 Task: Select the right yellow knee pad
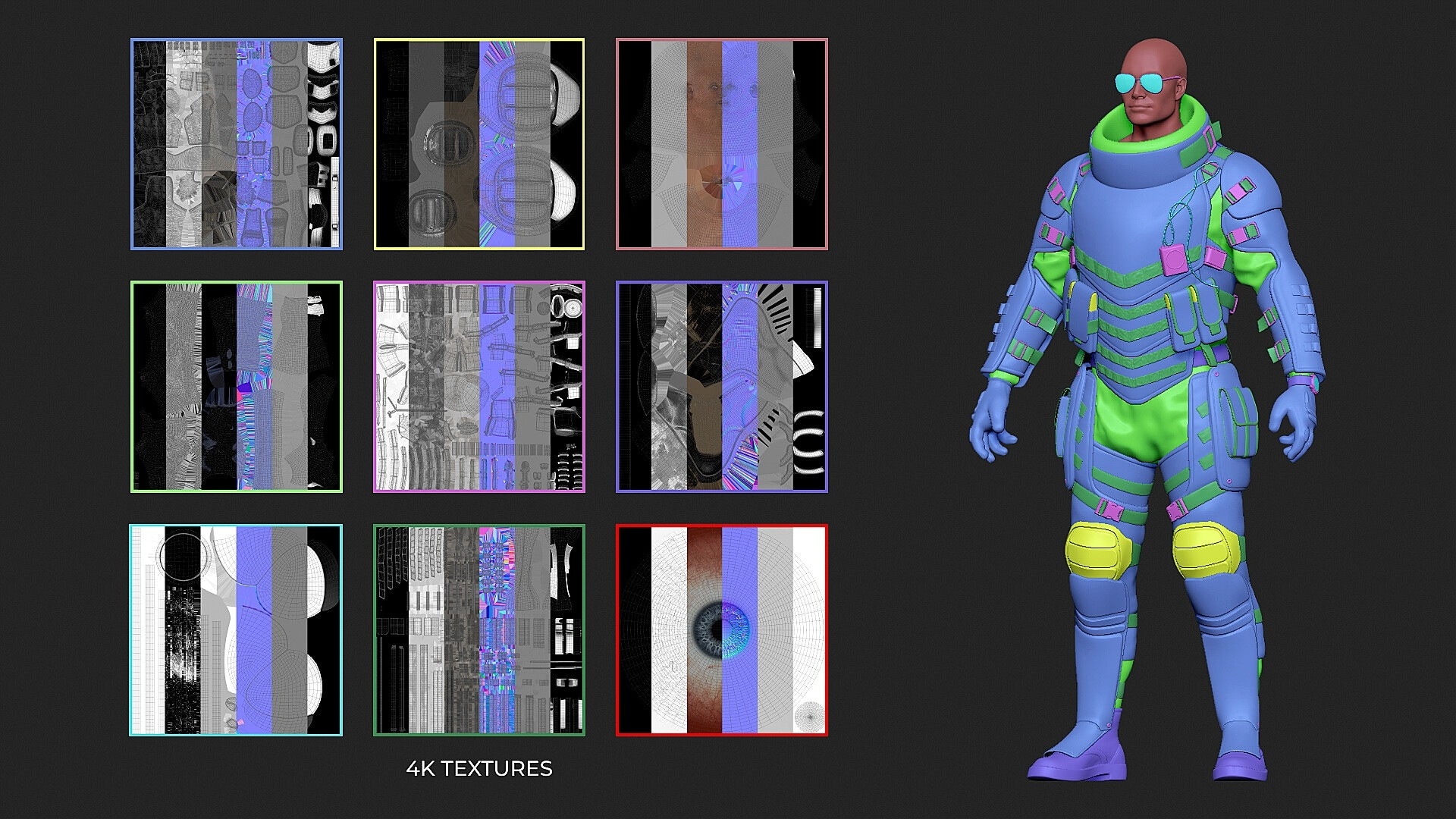point(1206,551)
